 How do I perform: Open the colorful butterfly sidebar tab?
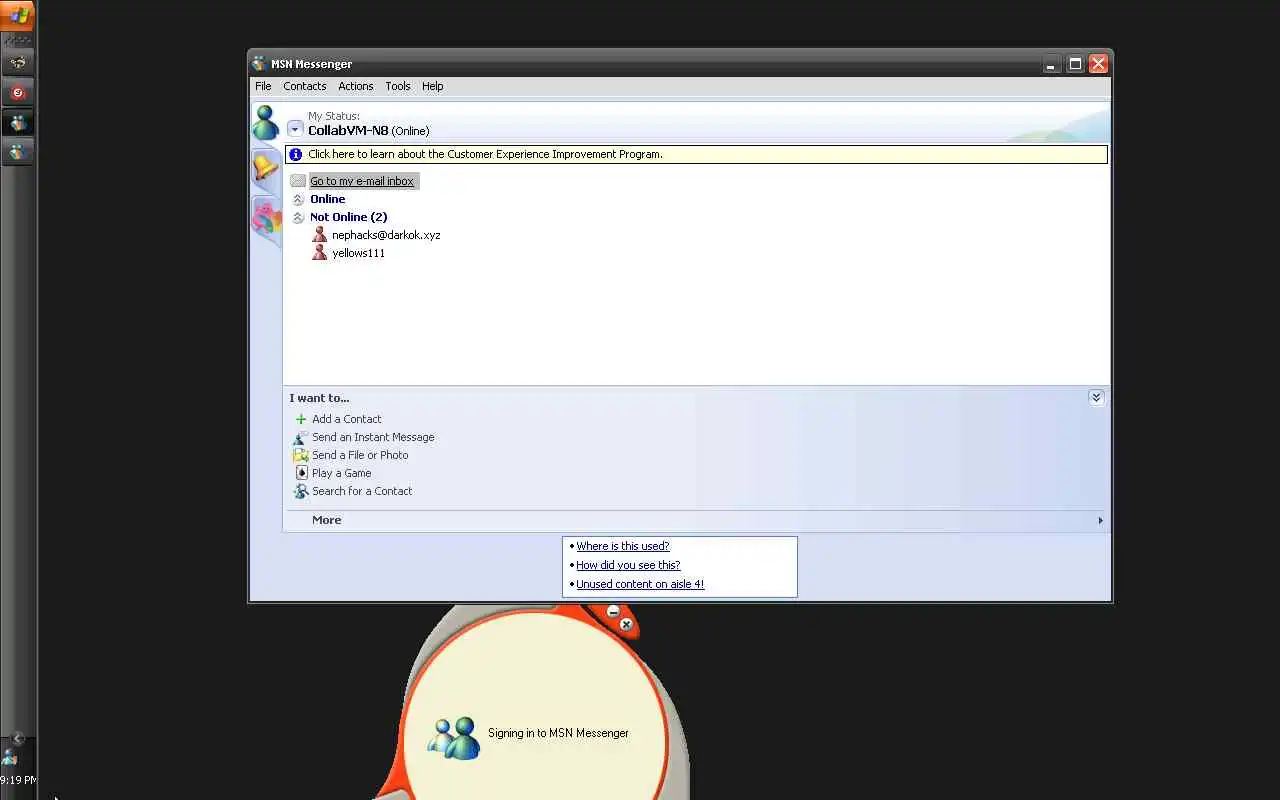[x=266, y=219]
